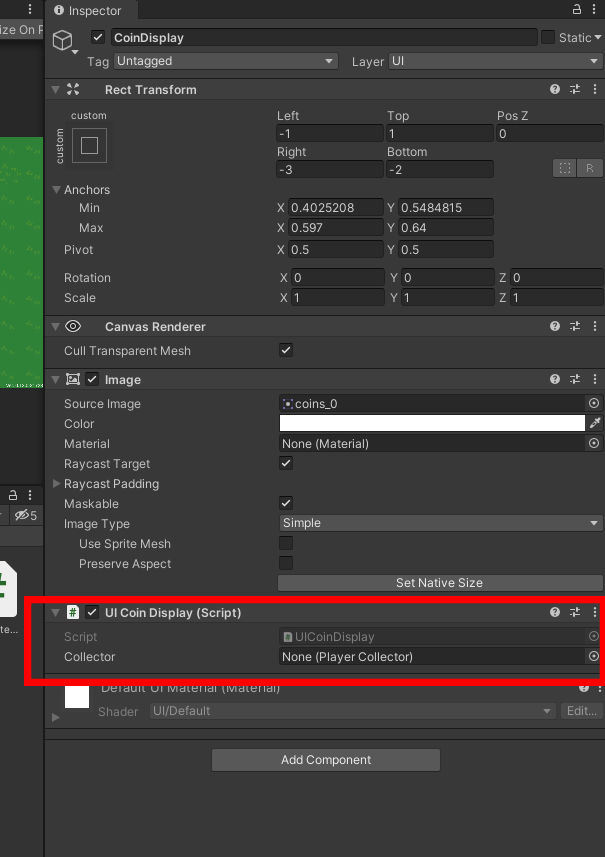The image size is (605, 857).
Task: Click the Anchors Max Y field
Action: pos(446,227)
